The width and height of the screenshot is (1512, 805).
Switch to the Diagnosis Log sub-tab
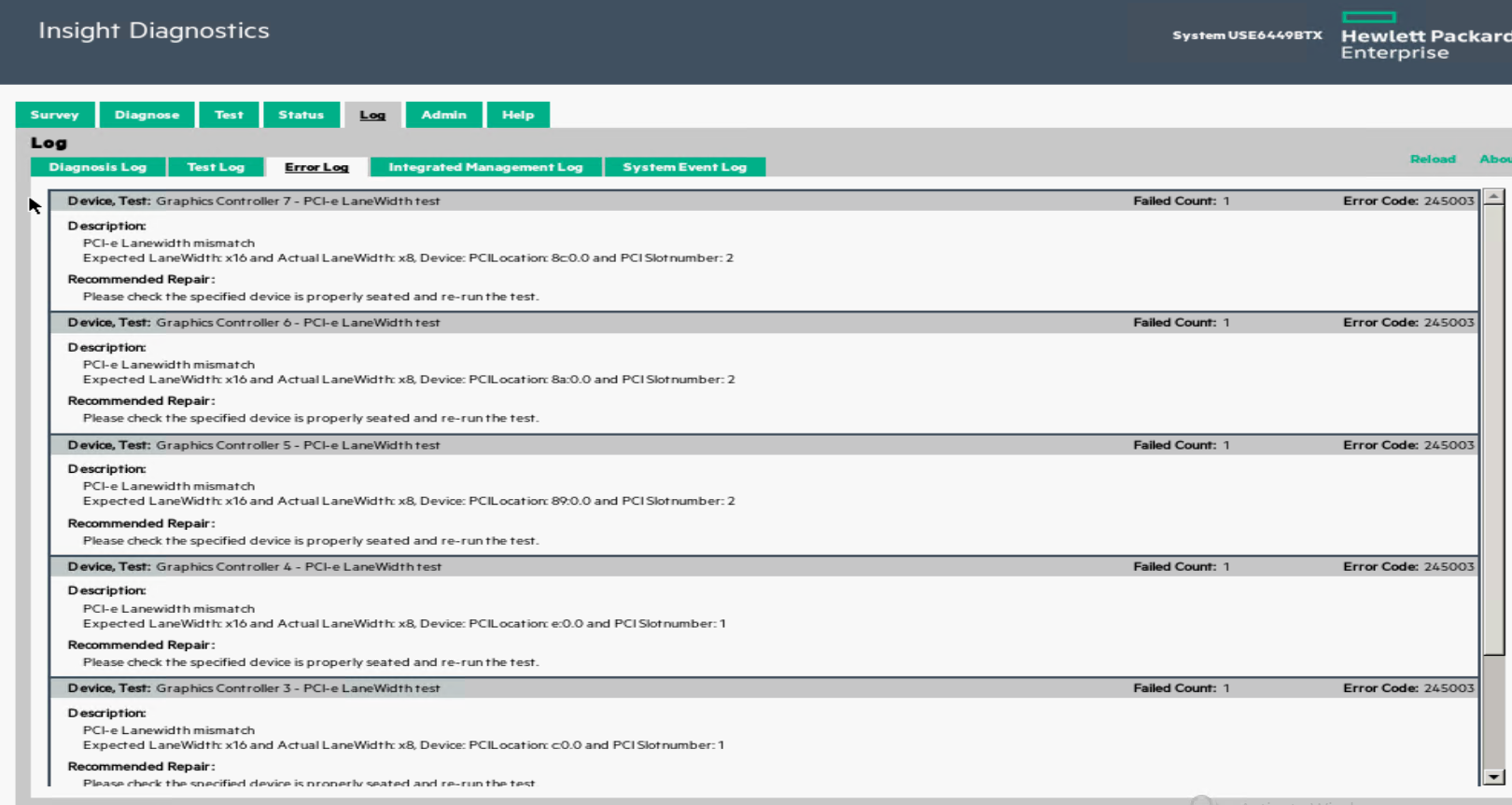tap(98, 167)
